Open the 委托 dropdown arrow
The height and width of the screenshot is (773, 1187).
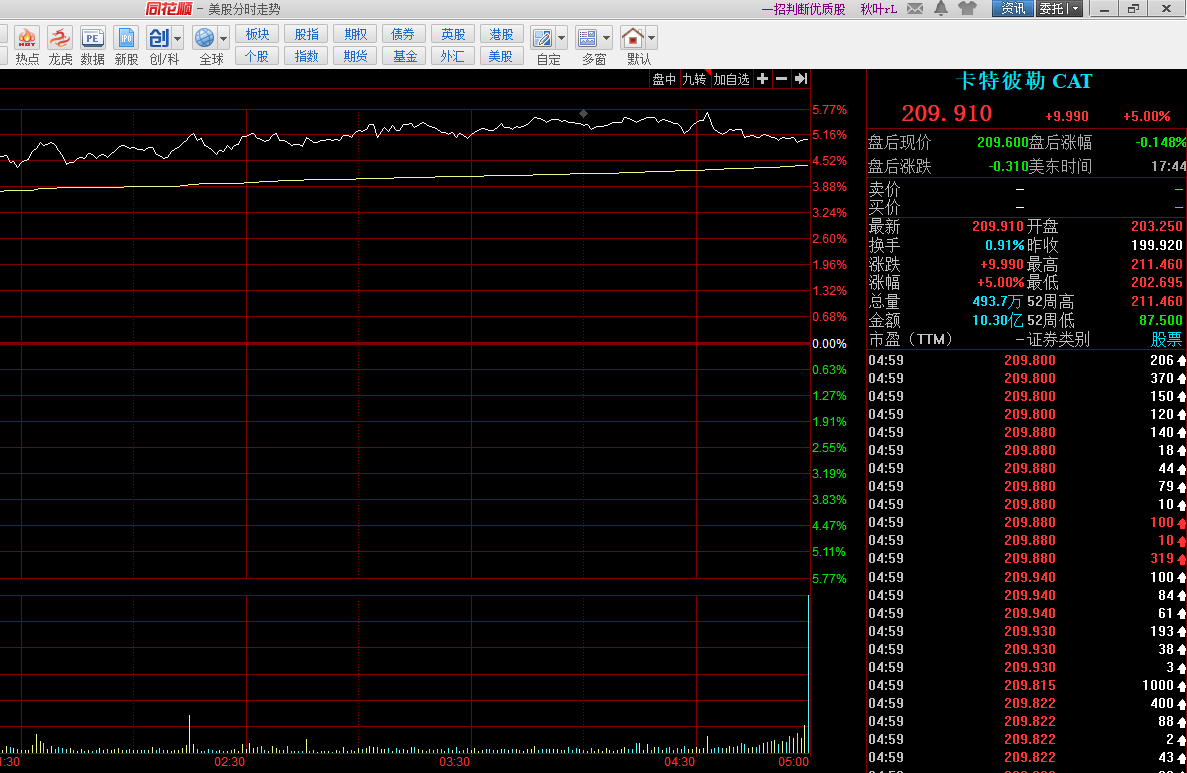[1076, 8]
